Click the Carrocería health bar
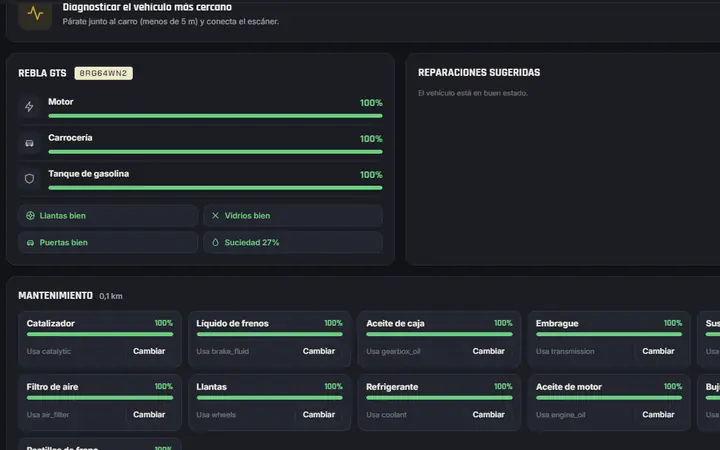The image size is (720, 450). coord(215,152)
